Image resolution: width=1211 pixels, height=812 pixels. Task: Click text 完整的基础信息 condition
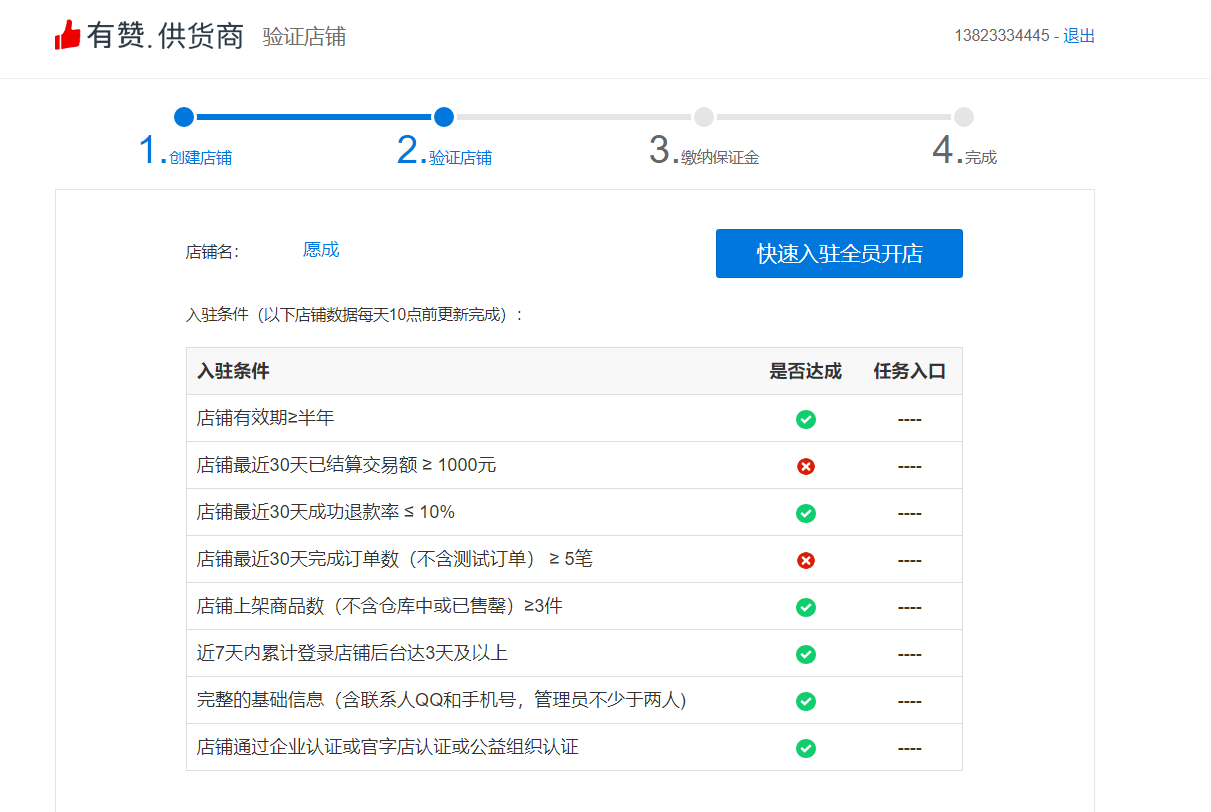tap(442, 700)
